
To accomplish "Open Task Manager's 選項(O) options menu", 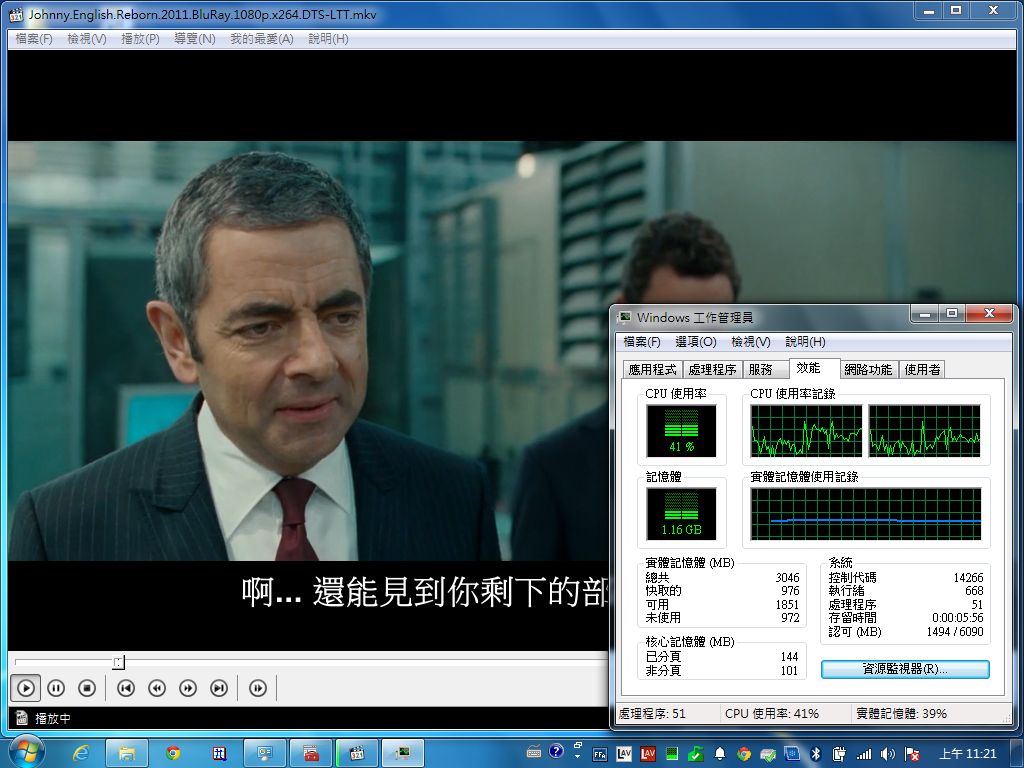I will (x=696, y=342).
